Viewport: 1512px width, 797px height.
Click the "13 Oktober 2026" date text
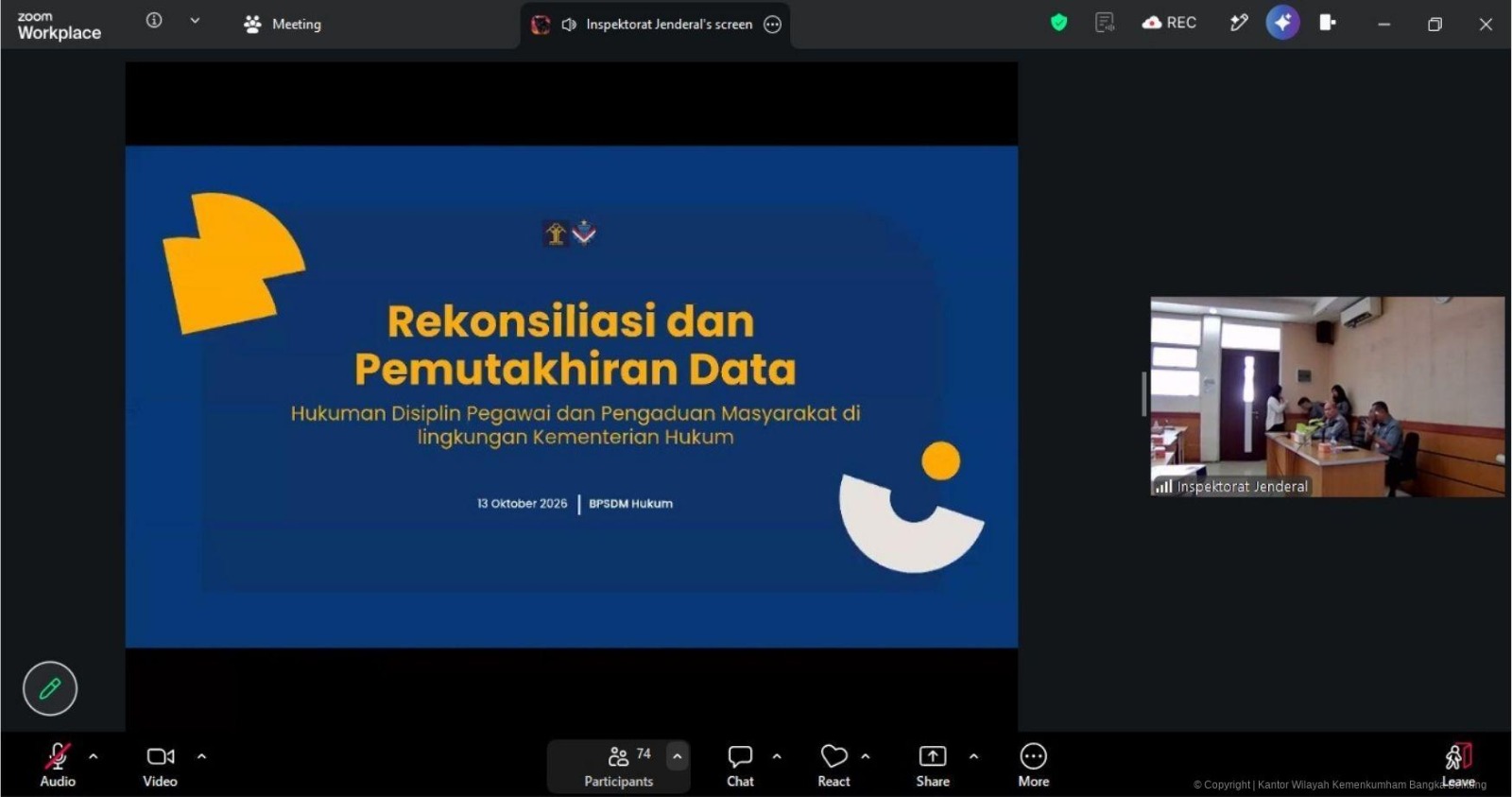(522, 504)
